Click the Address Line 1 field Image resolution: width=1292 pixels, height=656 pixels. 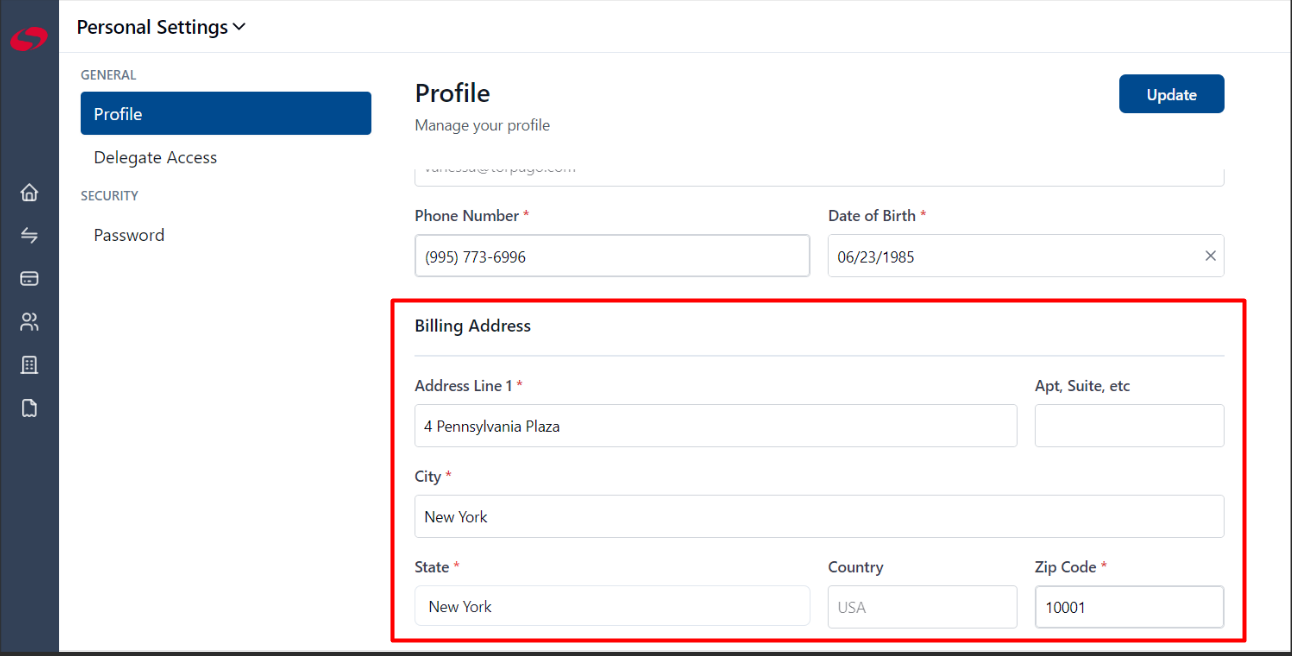pos(716,426)
